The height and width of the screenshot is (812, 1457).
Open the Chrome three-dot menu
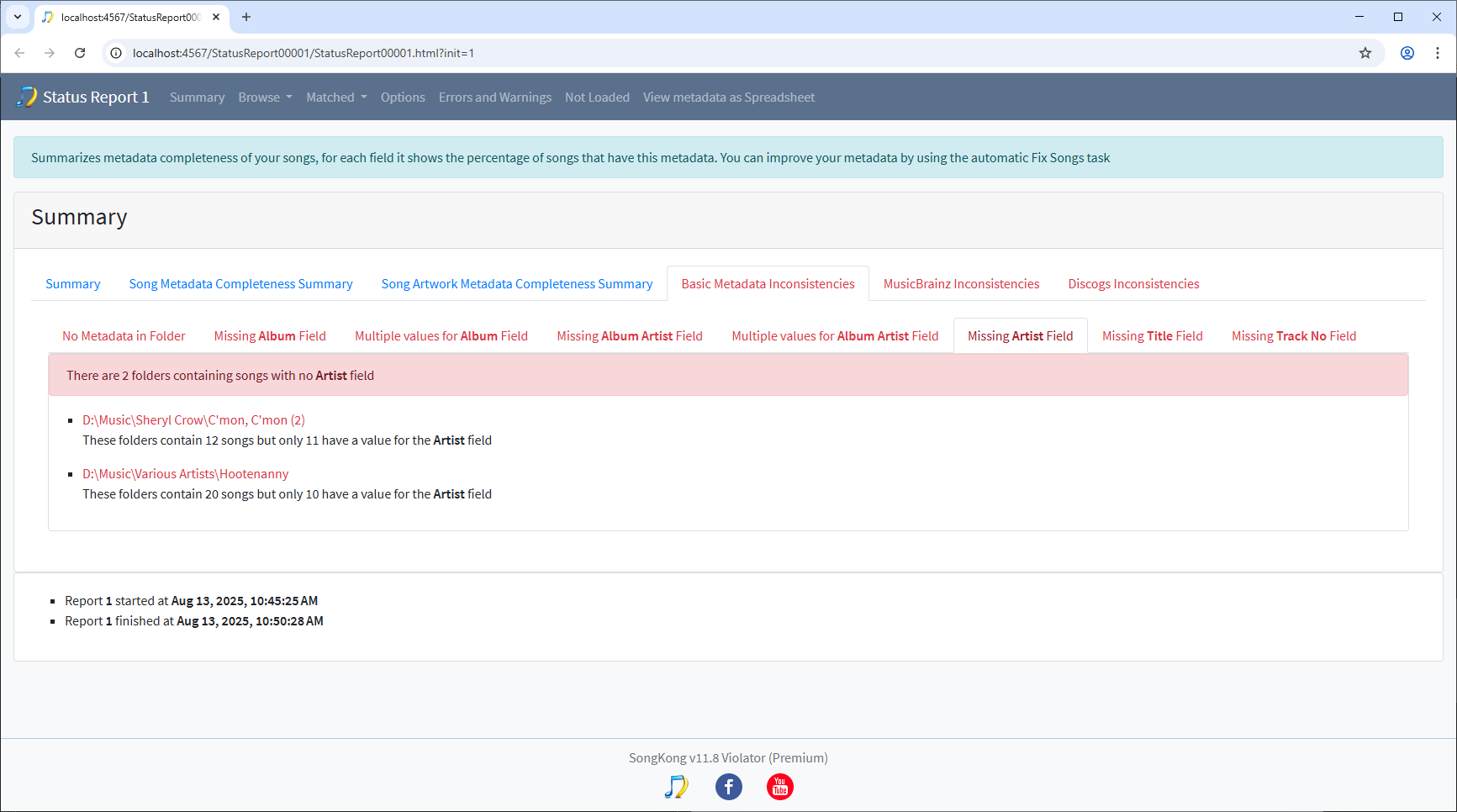point(1438,53)
